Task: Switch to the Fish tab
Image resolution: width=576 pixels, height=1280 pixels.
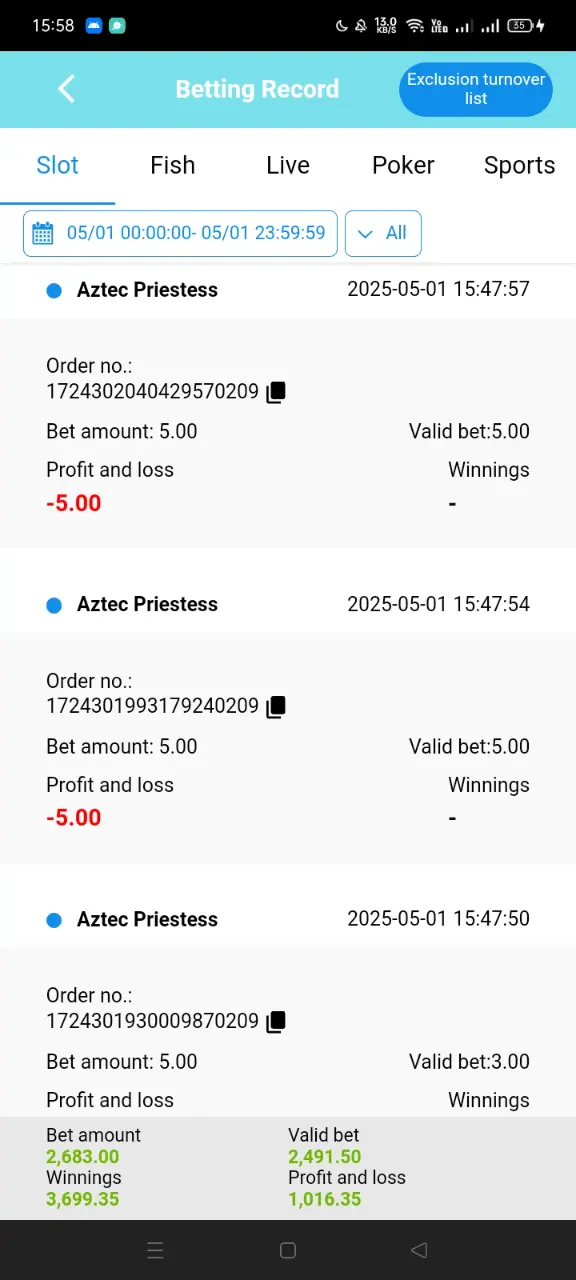Action: 173,166
